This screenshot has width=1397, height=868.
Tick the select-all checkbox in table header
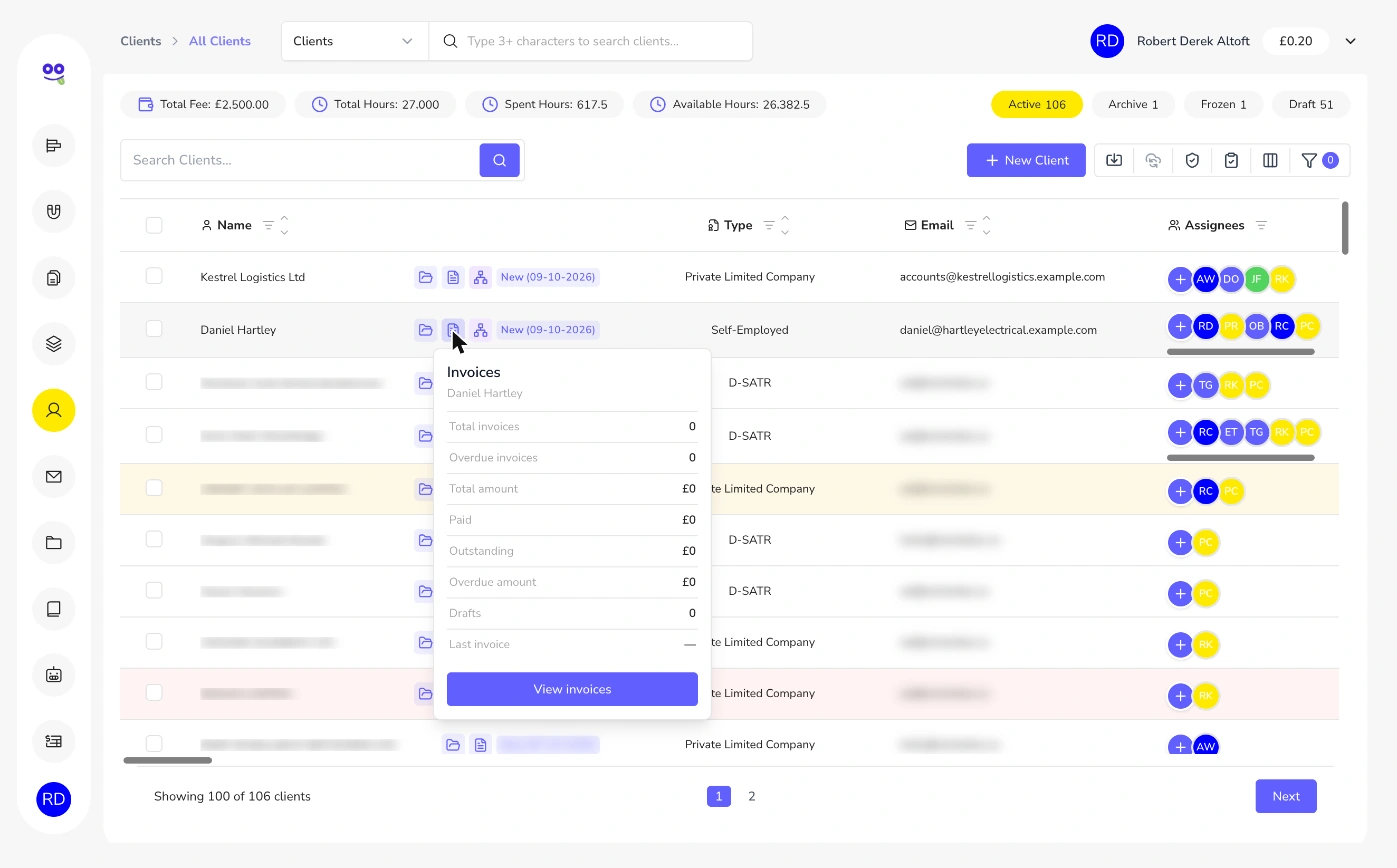pyautogui.click(x=154, y=225)
